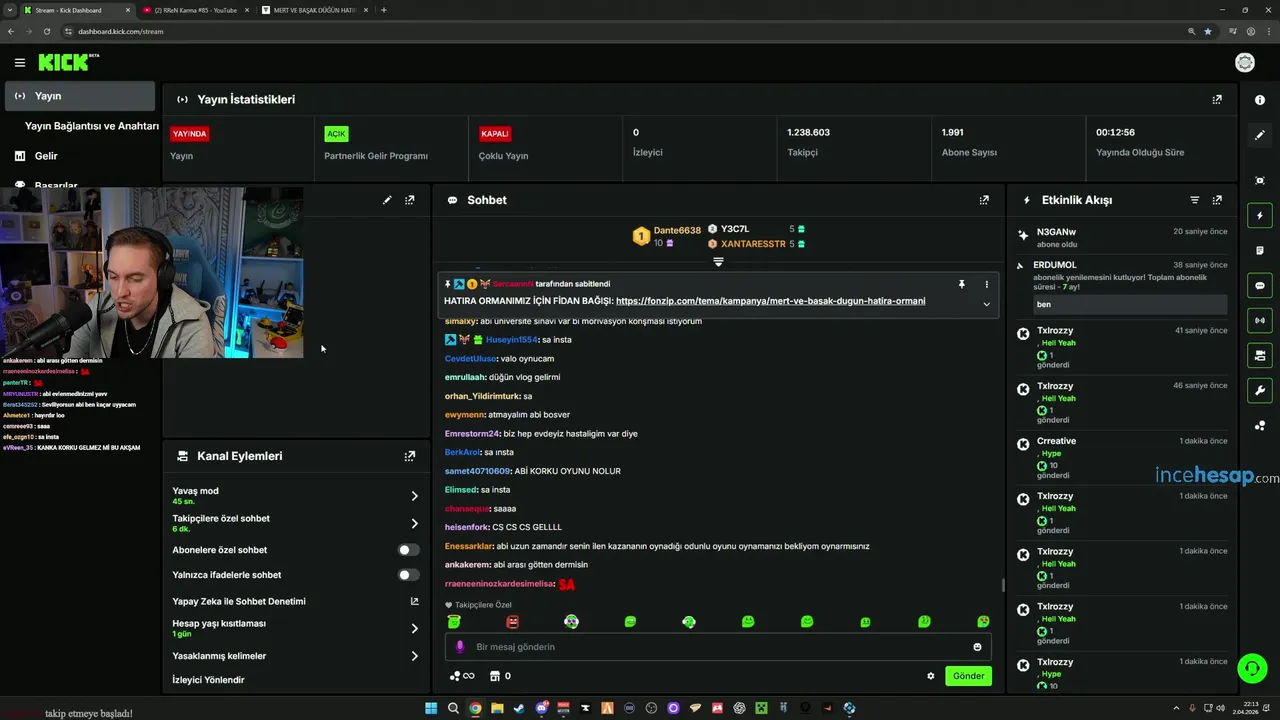The image size is (1280, 720).
Task: Focus the Bir mesaj gönderin input
Action: [x=717, y=647]
